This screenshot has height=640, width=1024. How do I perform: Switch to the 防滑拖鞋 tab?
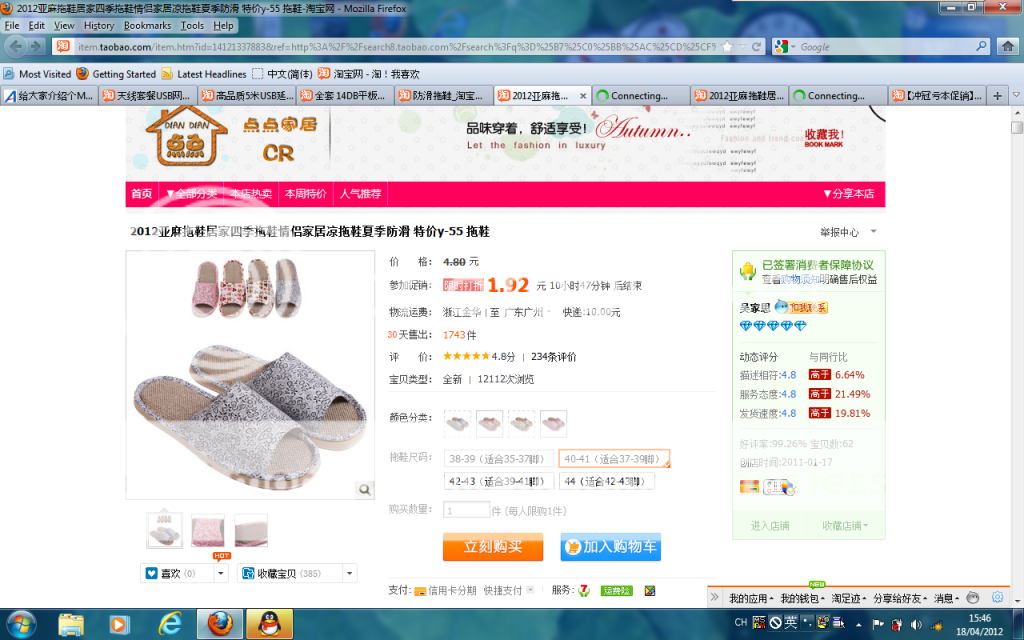[444, 96]
